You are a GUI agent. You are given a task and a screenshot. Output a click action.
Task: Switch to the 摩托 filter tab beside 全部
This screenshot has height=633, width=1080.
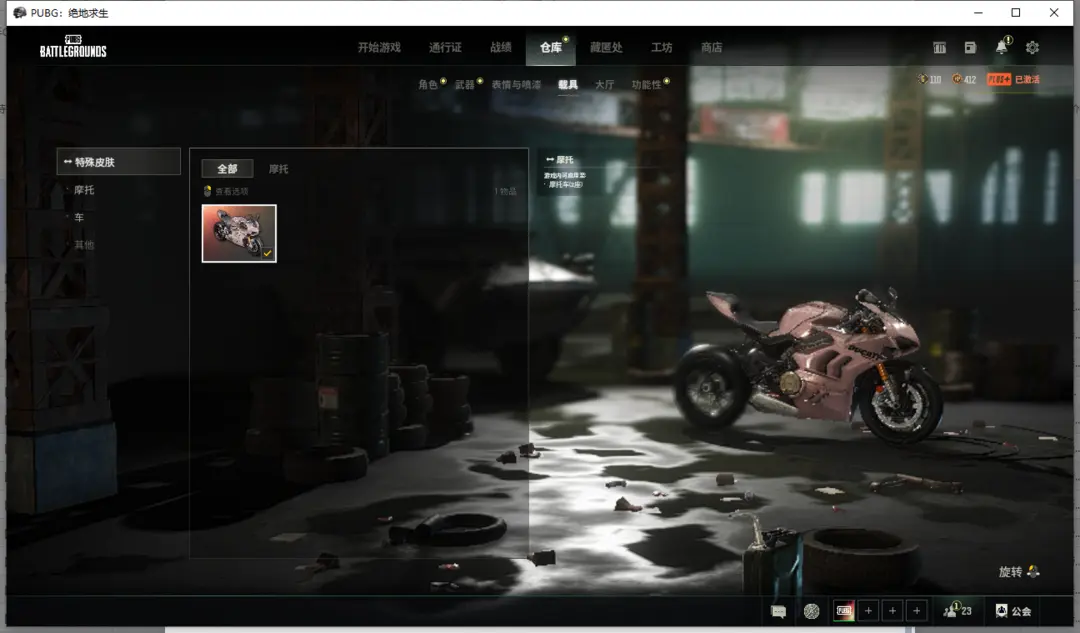pos(278,169)
